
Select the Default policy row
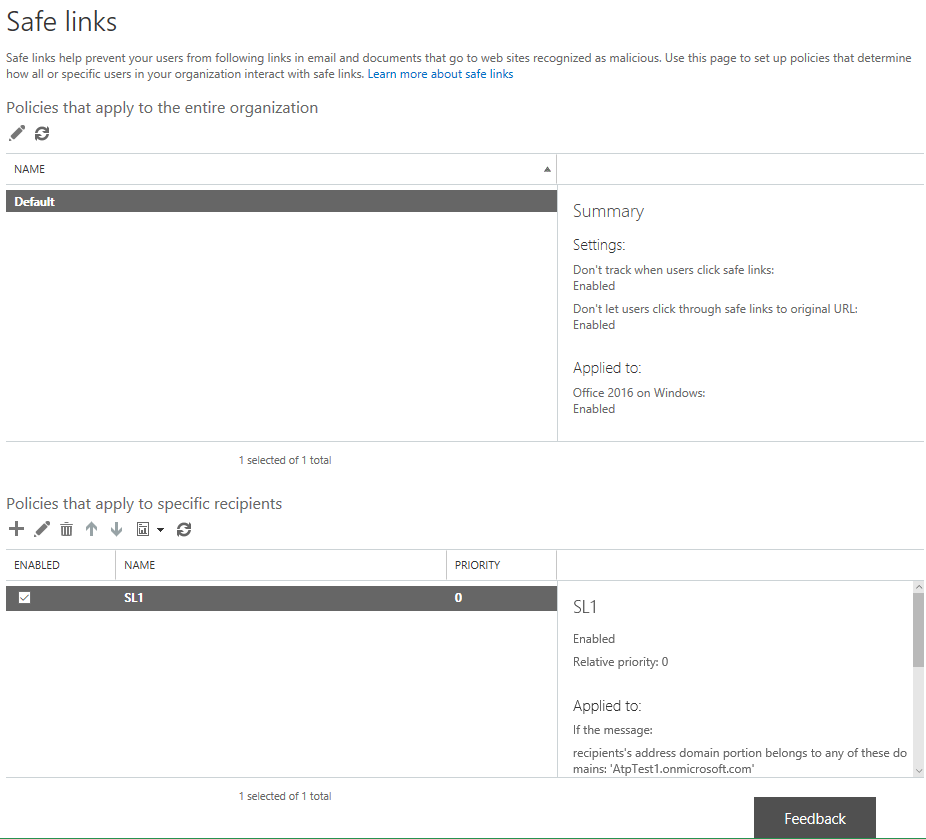pyautogui.click(x=281, y=201)
